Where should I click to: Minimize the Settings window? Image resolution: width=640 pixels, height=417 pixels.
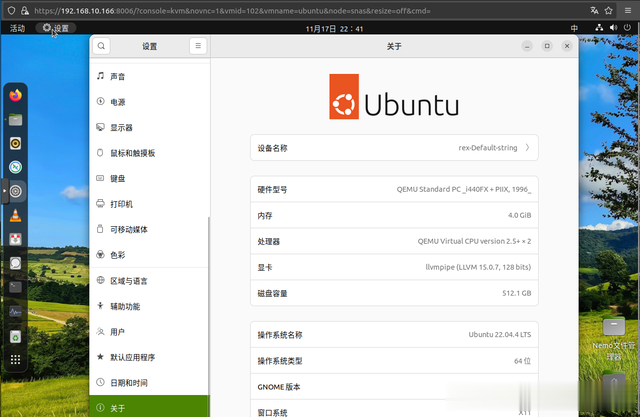527,46
